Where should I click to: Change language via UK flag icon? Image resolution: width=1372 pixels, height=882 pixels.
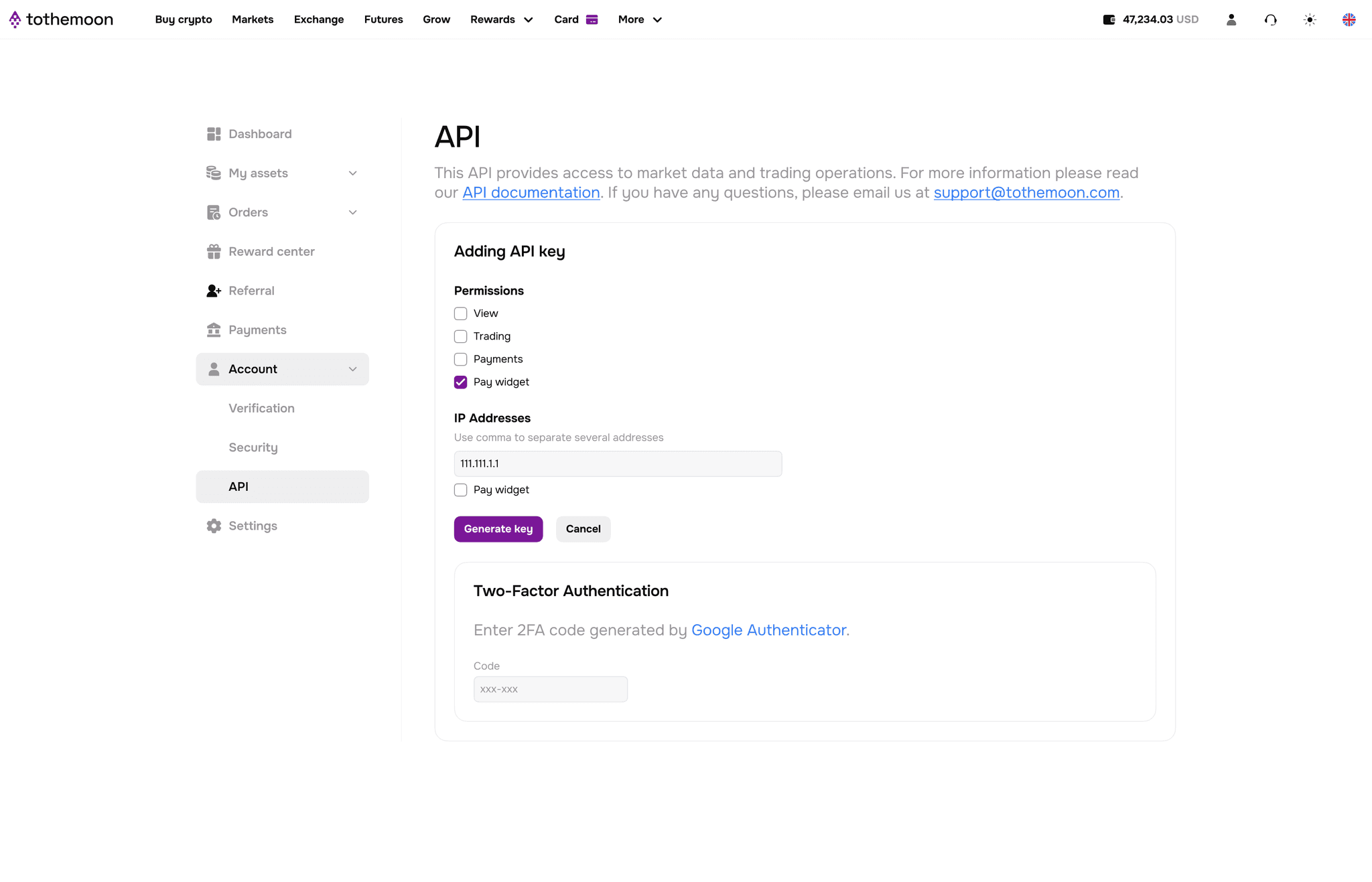1349,19
